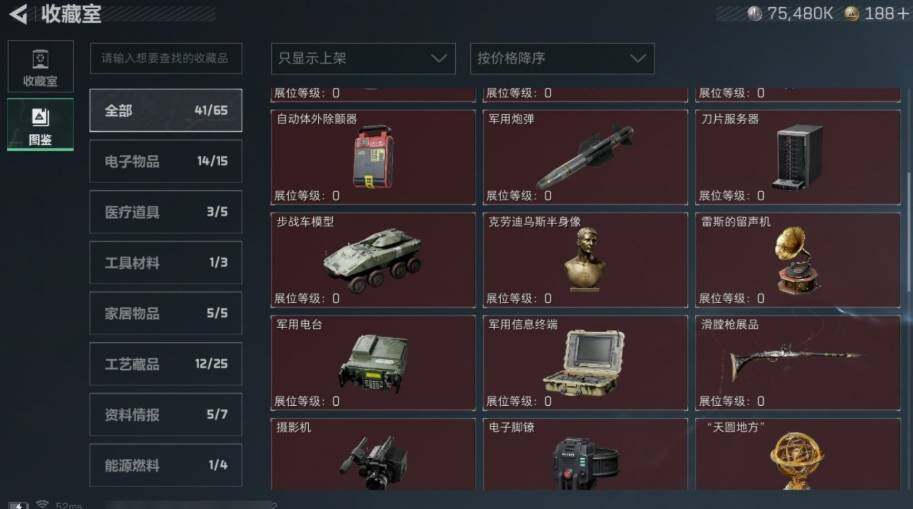The width and height of the screenshot is (913, 509).
Task: Expand the 只显示上架 filter dropdown
Action: click(x=363, y=58)
